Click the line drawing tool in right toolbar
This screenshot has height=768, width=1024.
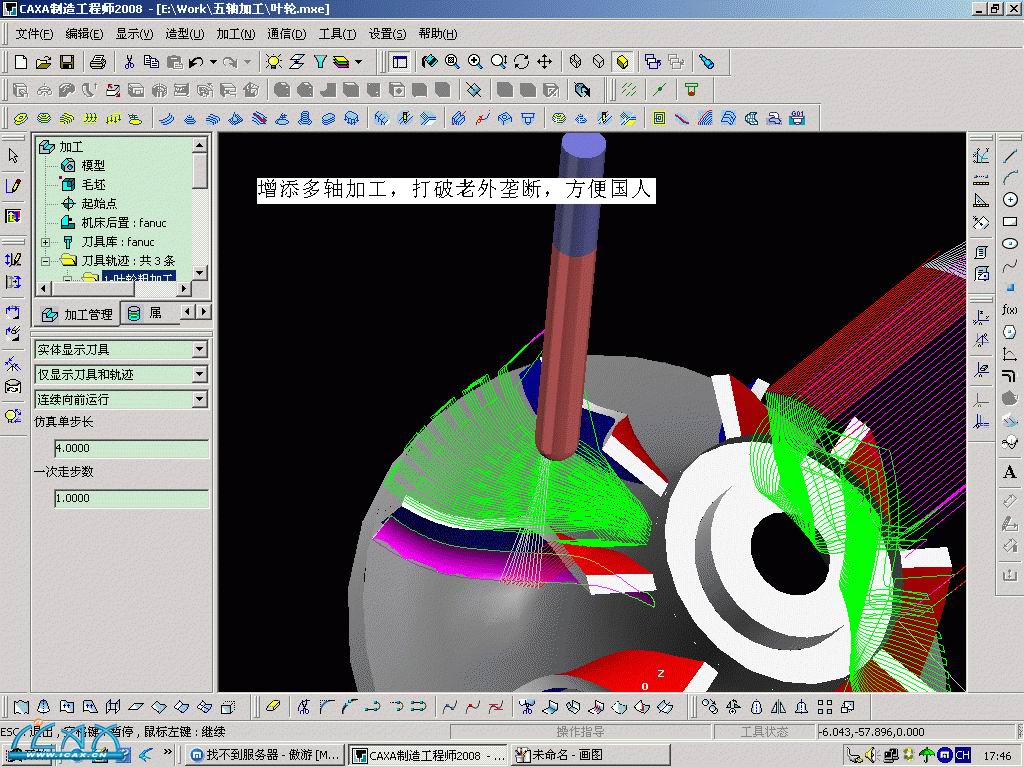[1010, 155]
